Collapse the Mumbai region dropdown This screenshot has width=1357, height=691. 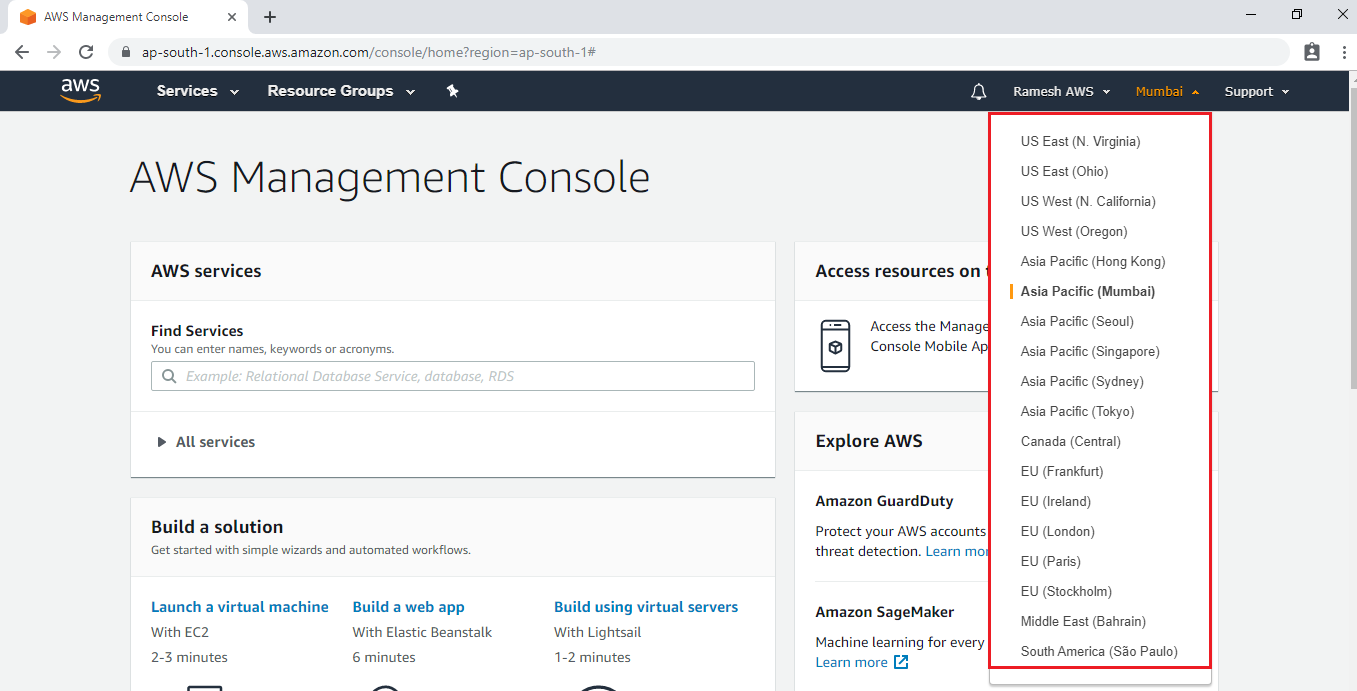tap(1167, 92)
